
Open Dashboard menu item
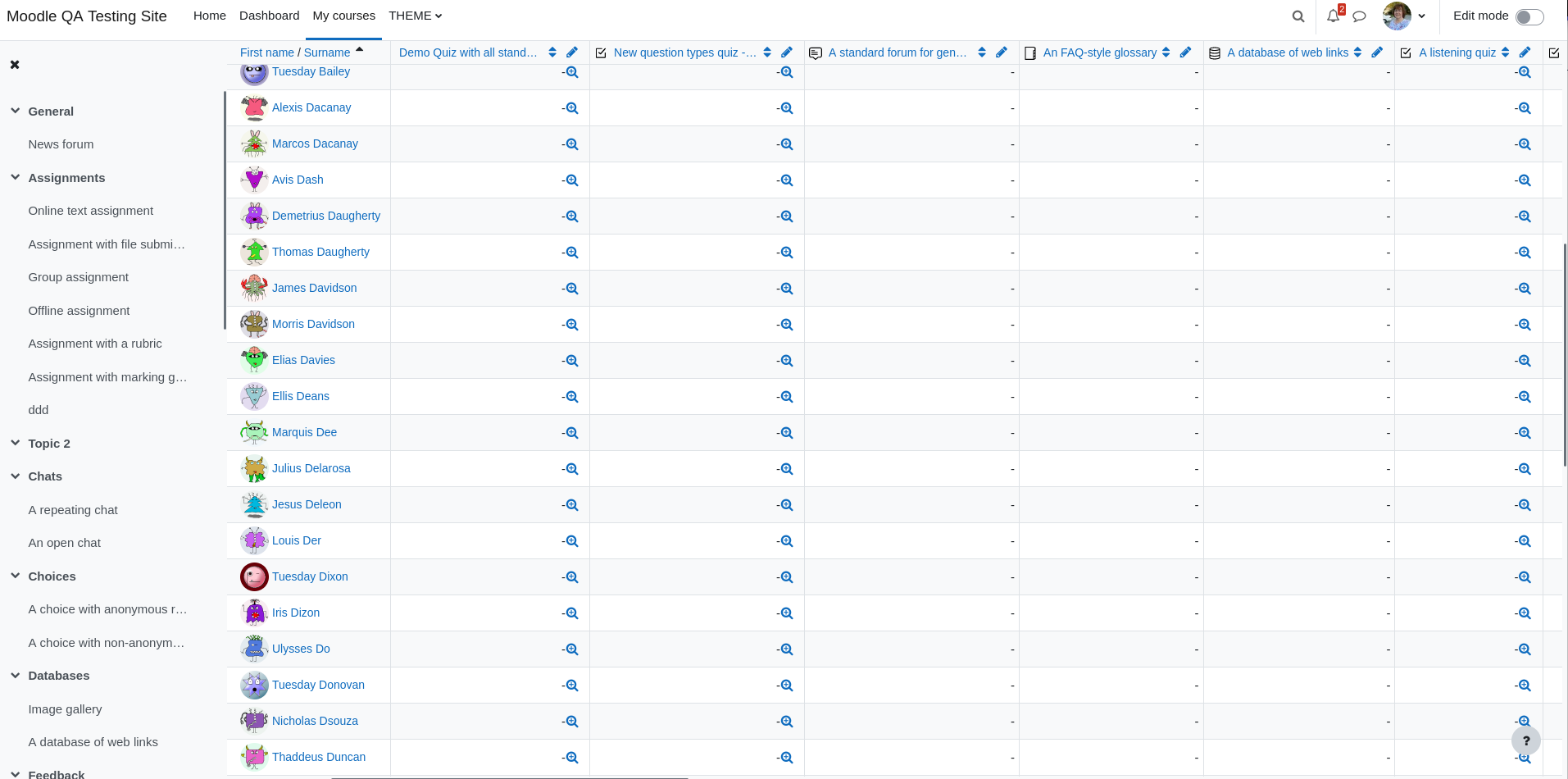coord(270,16)
